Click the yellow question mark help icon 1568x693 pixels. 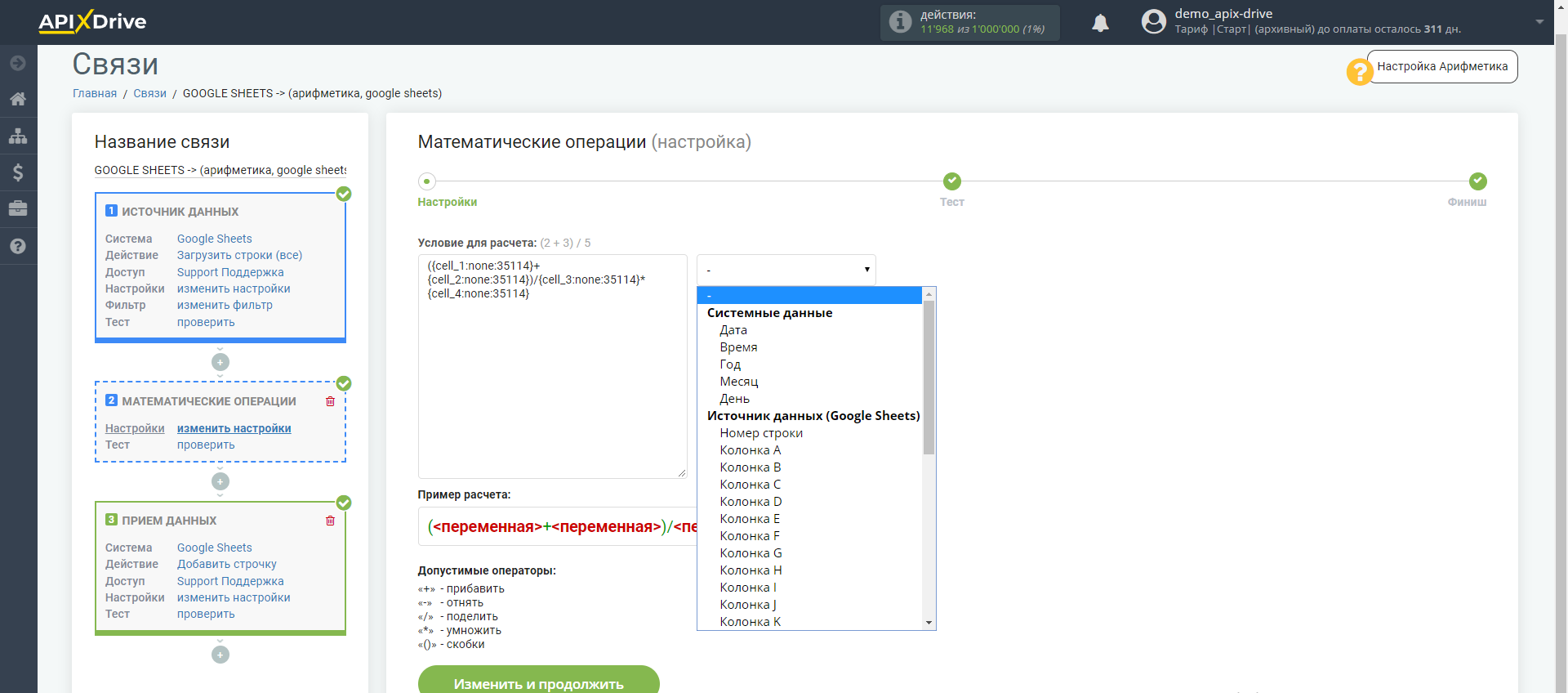[1360, 72]
